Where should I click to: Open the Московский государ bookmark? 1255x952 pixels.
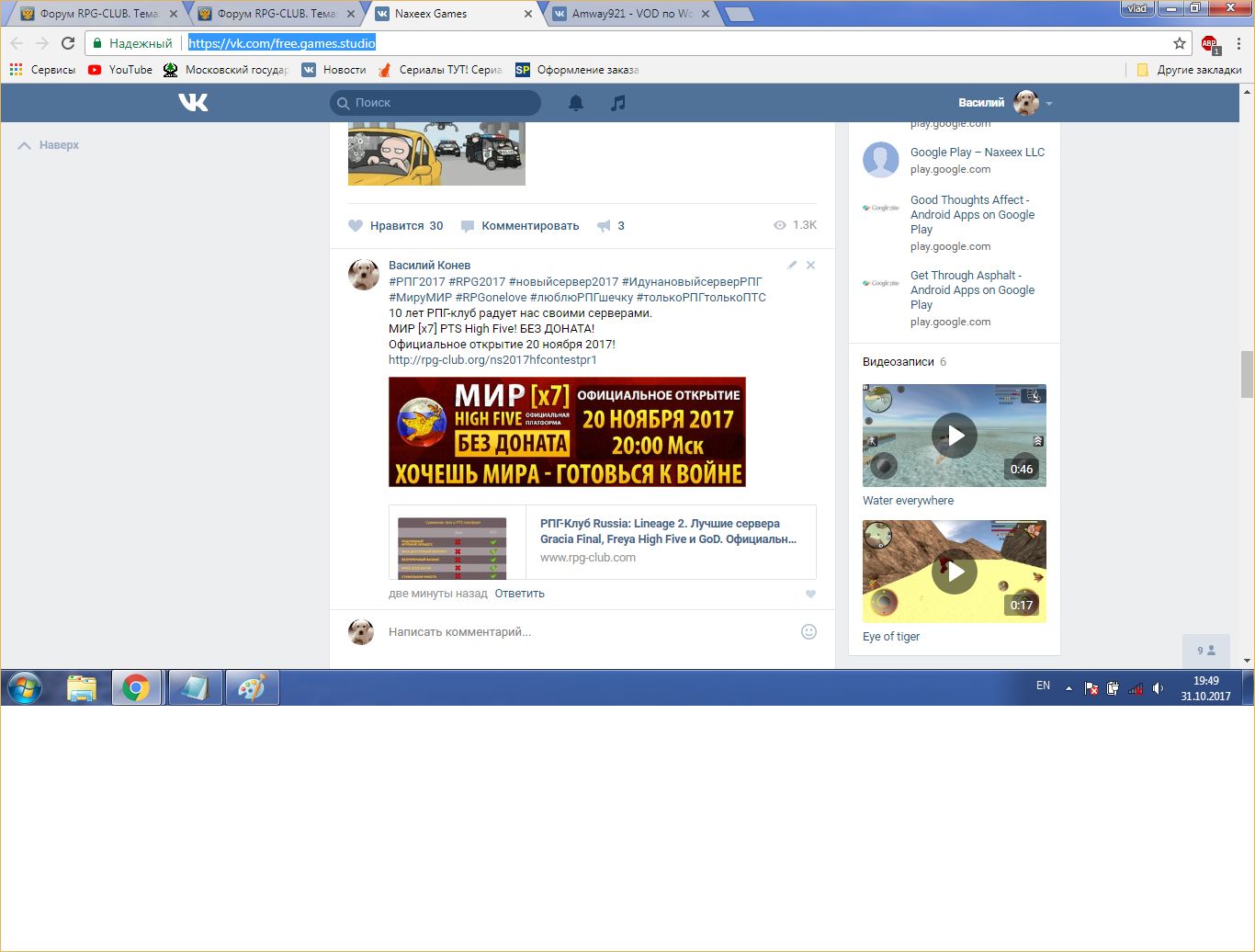coord(226,70)
